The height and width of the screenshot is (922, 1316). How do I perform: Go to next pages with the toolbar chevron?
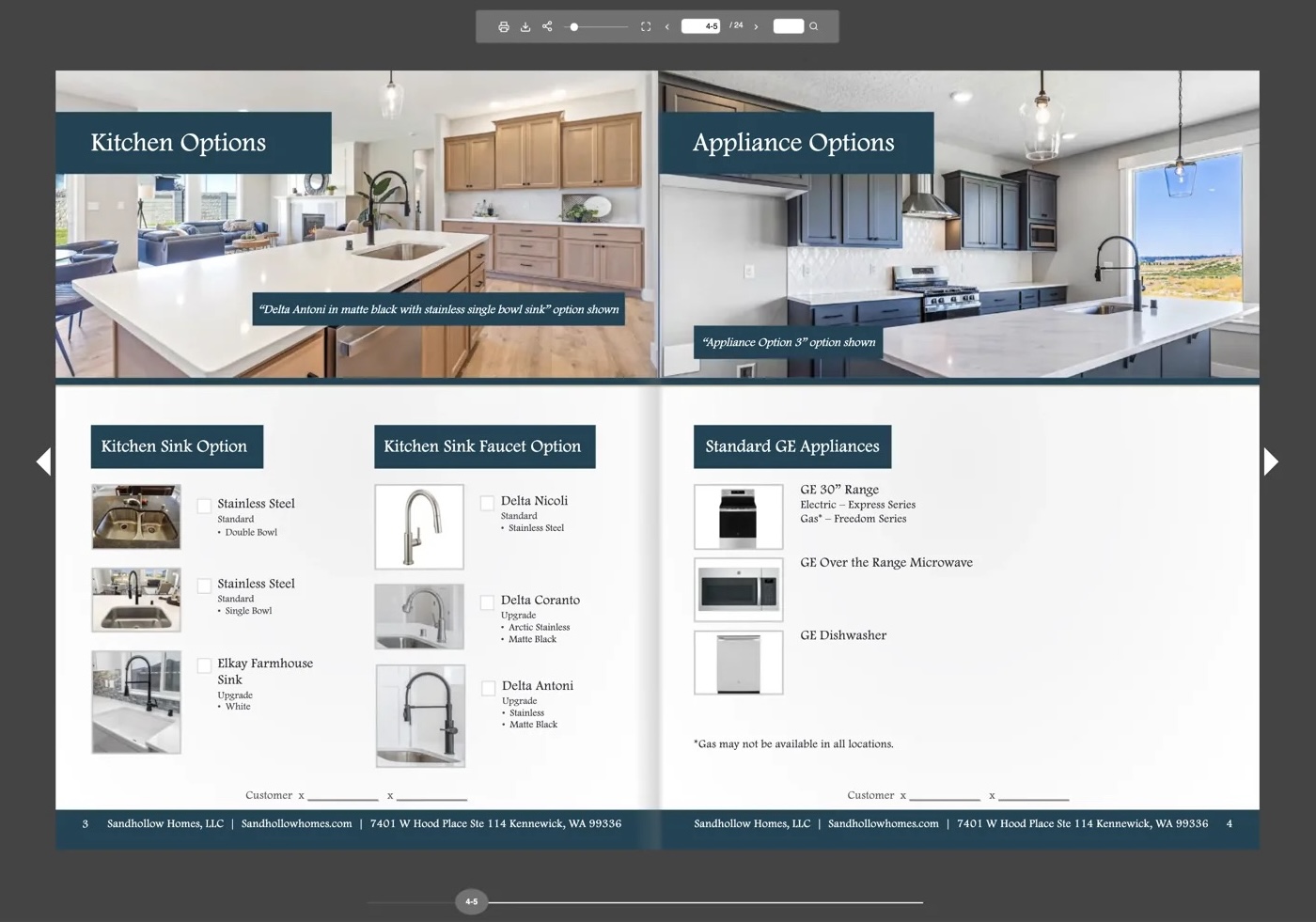pos(756,27)
